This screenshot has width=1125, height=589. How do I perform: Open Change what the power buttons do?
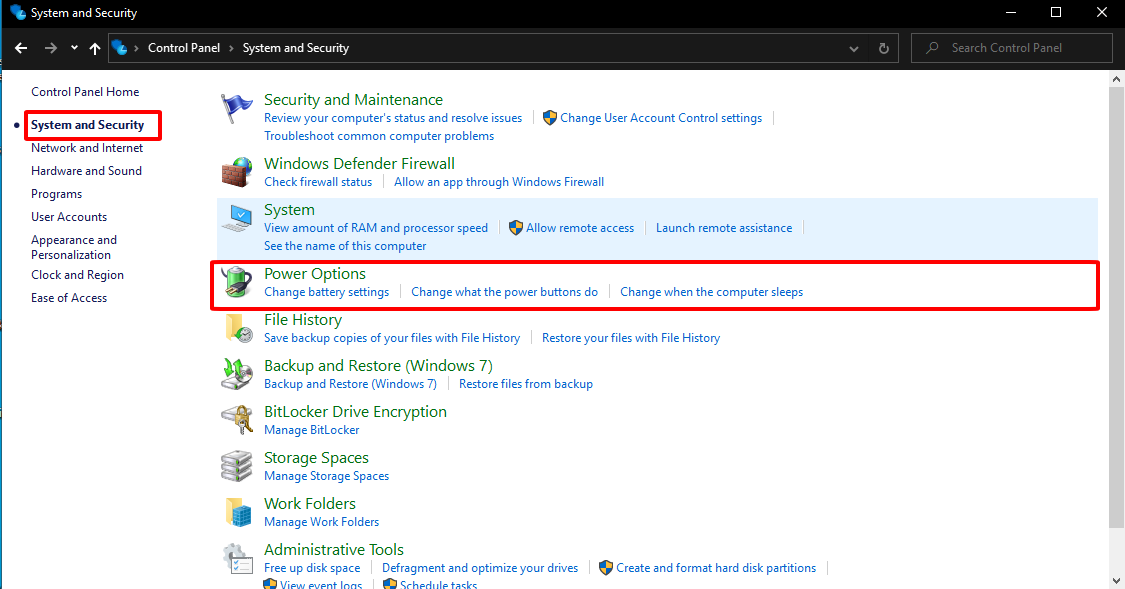[504, 292]
